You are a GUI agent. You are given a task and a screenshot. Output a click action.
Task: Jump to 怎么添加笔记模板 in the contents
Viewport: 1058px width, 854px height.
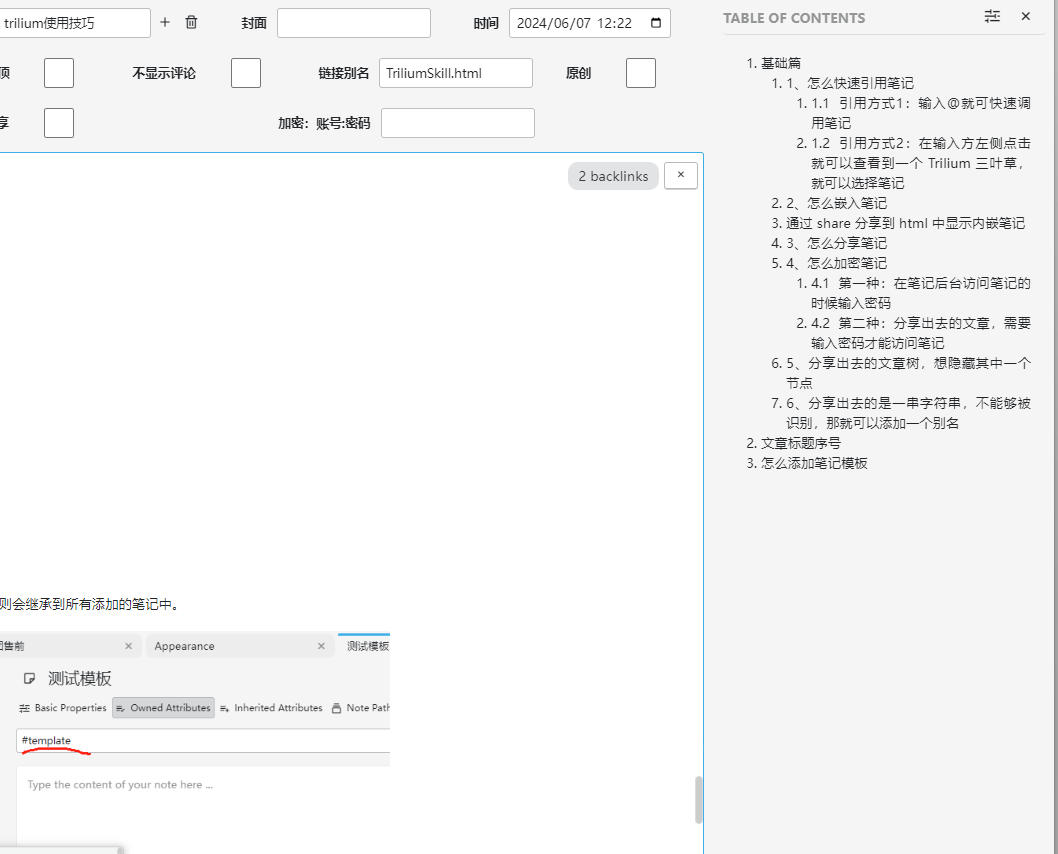(x=814, y=463)
